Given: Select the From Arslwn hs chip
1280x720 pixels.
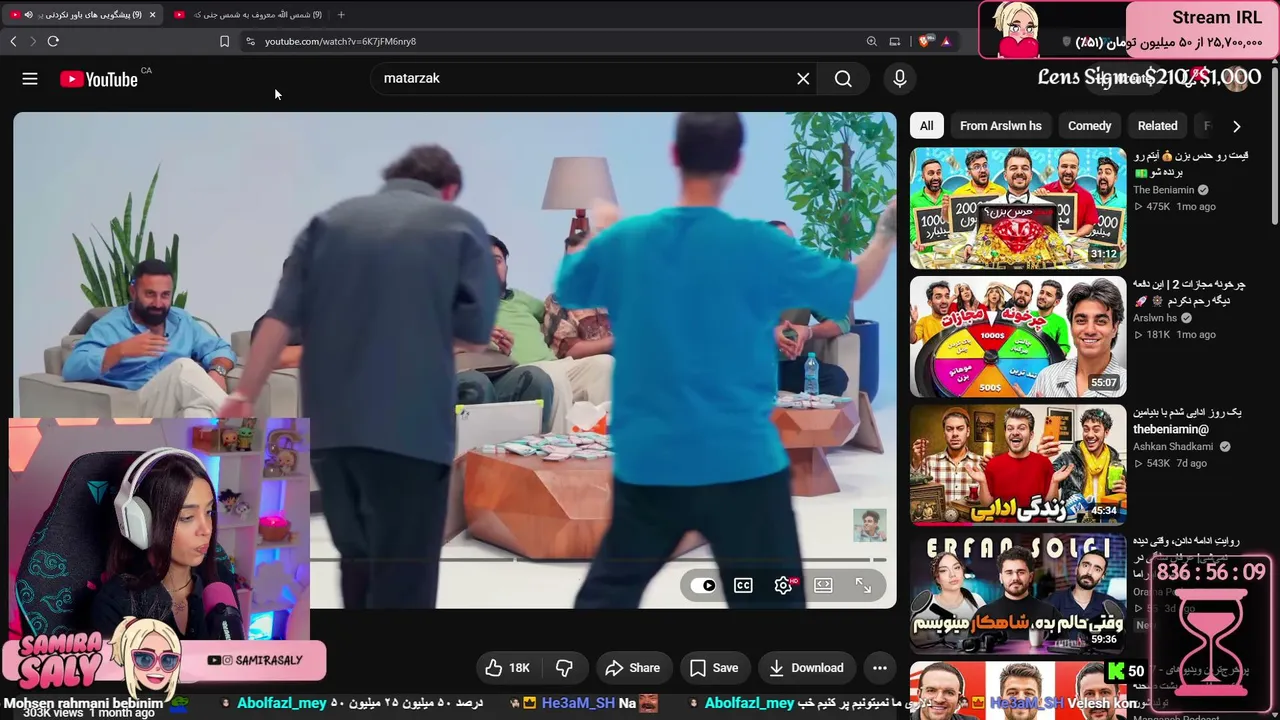Looking at the screenshot, I should (1000, 126).
